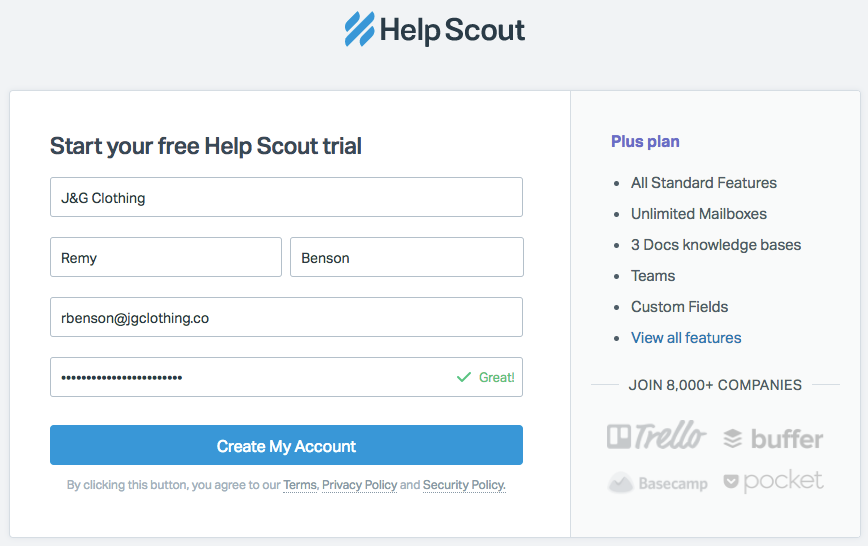The image size is (868, 546).
Task: Click the Buffer logo
Action: click(773, 439)
